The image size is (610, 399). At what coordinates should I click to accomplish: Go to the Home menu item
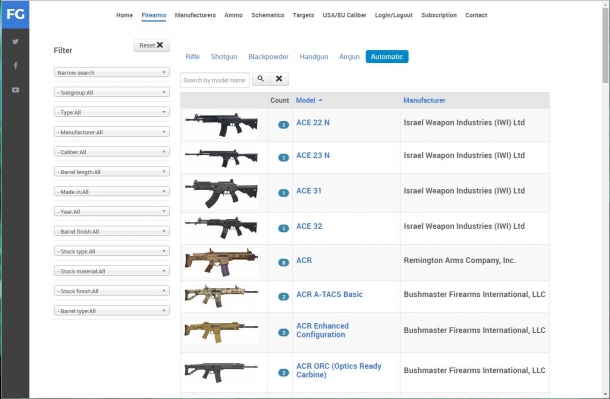point(124,15)
